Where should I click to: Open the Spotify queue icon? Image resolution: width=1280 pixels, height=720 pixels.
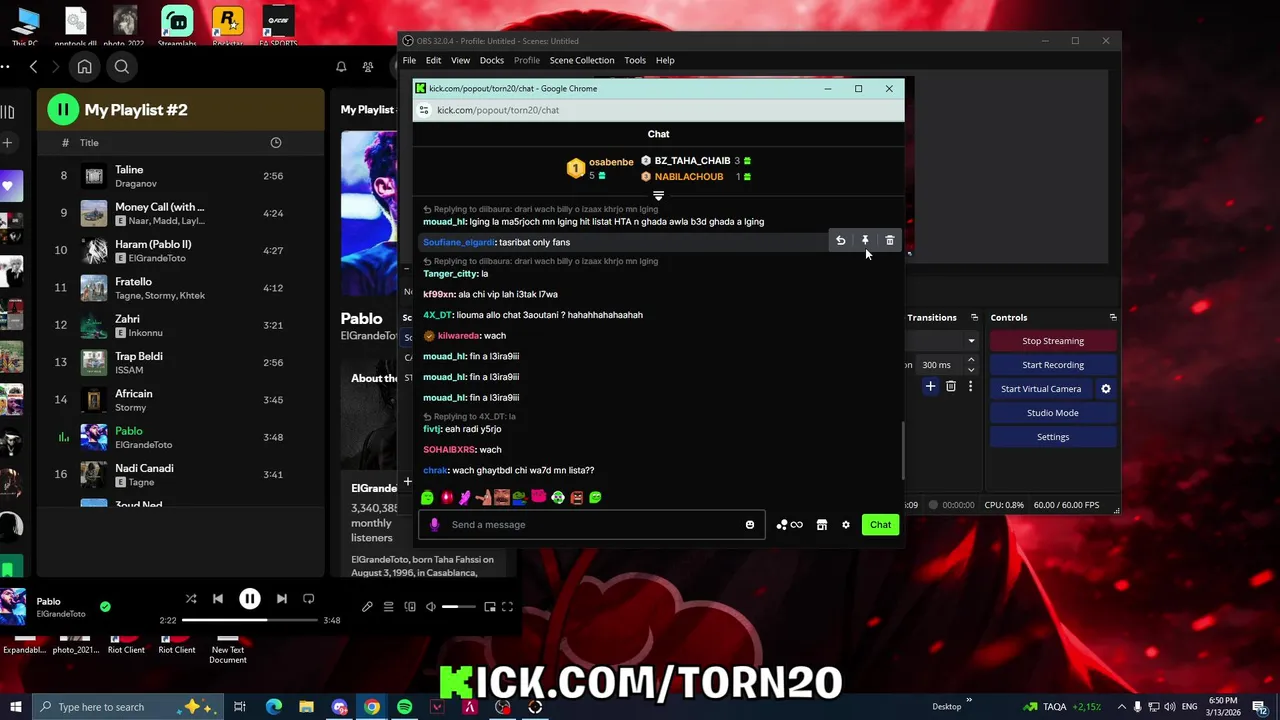tap(389, 607)
